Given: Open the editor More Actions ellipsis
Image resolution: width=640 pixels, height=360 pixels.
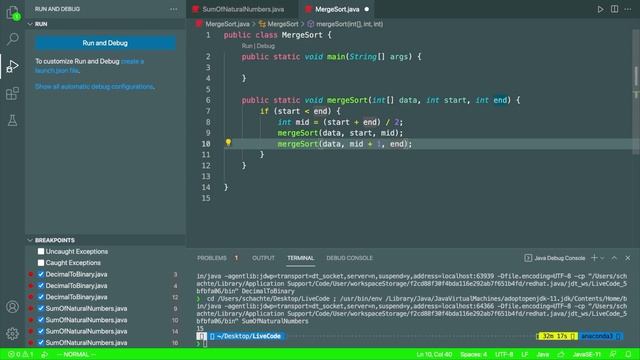Looking at the screenshot, I should point(628,9).
